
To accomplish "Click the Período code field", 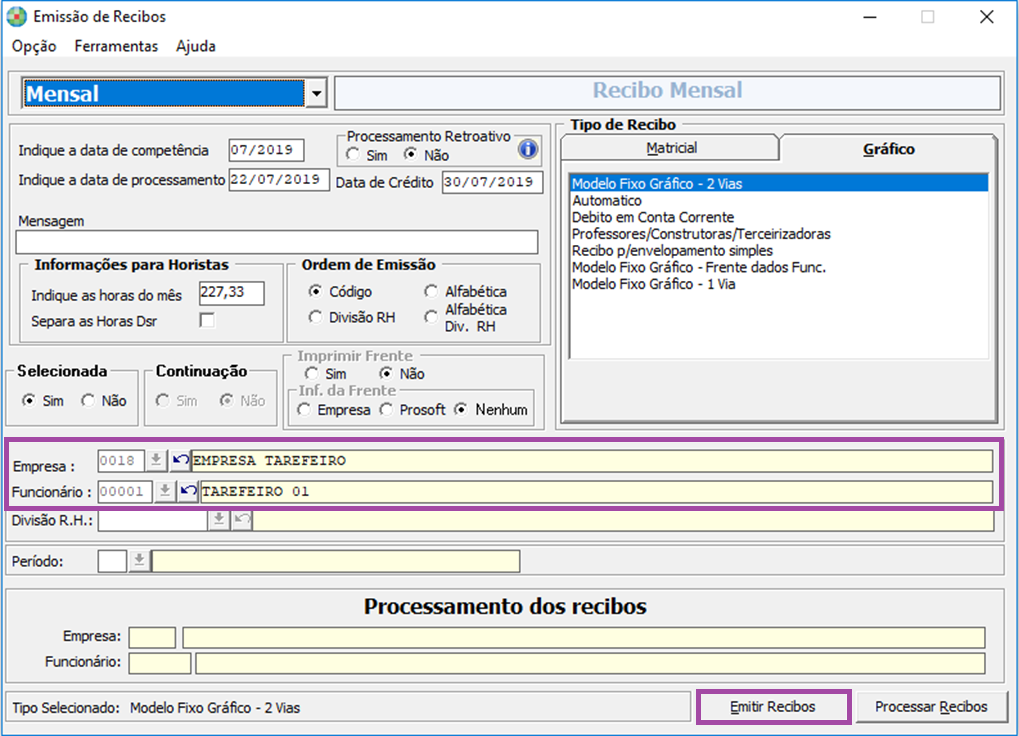I will pos(112,561).
